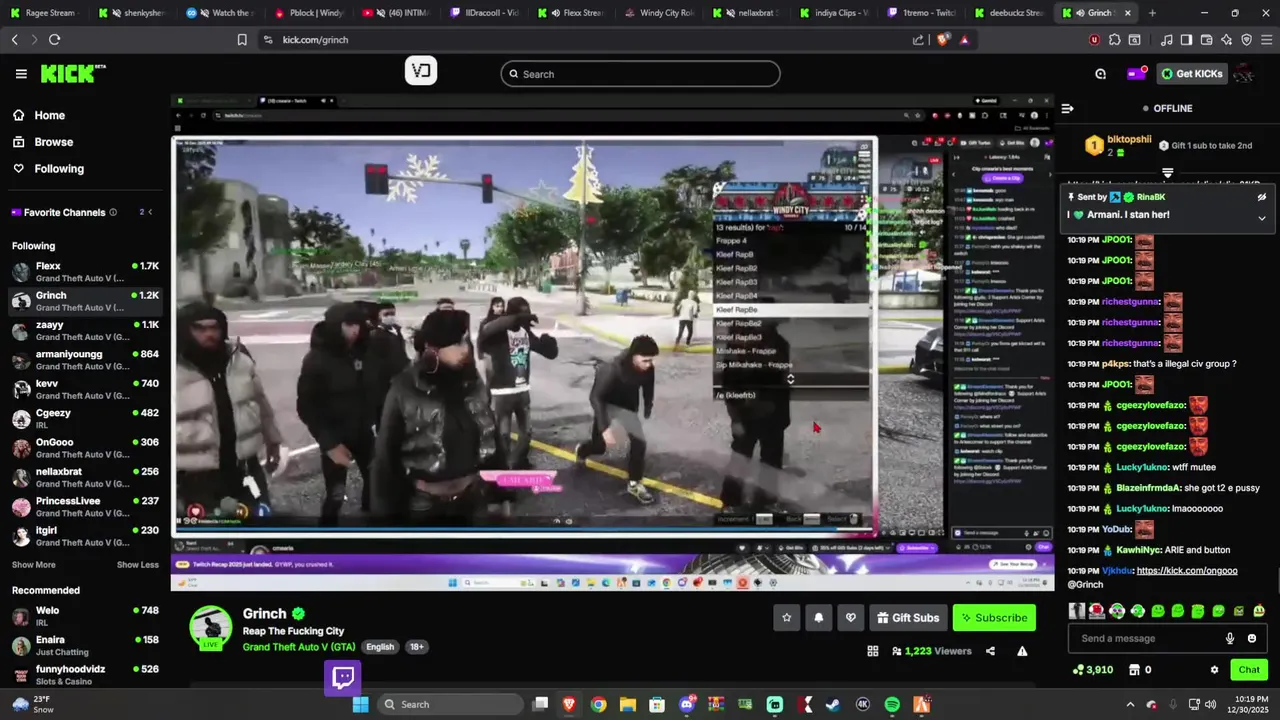Screen dimensions: 1280x720
Task: Reload the page
Action: [x=54, y=40]
